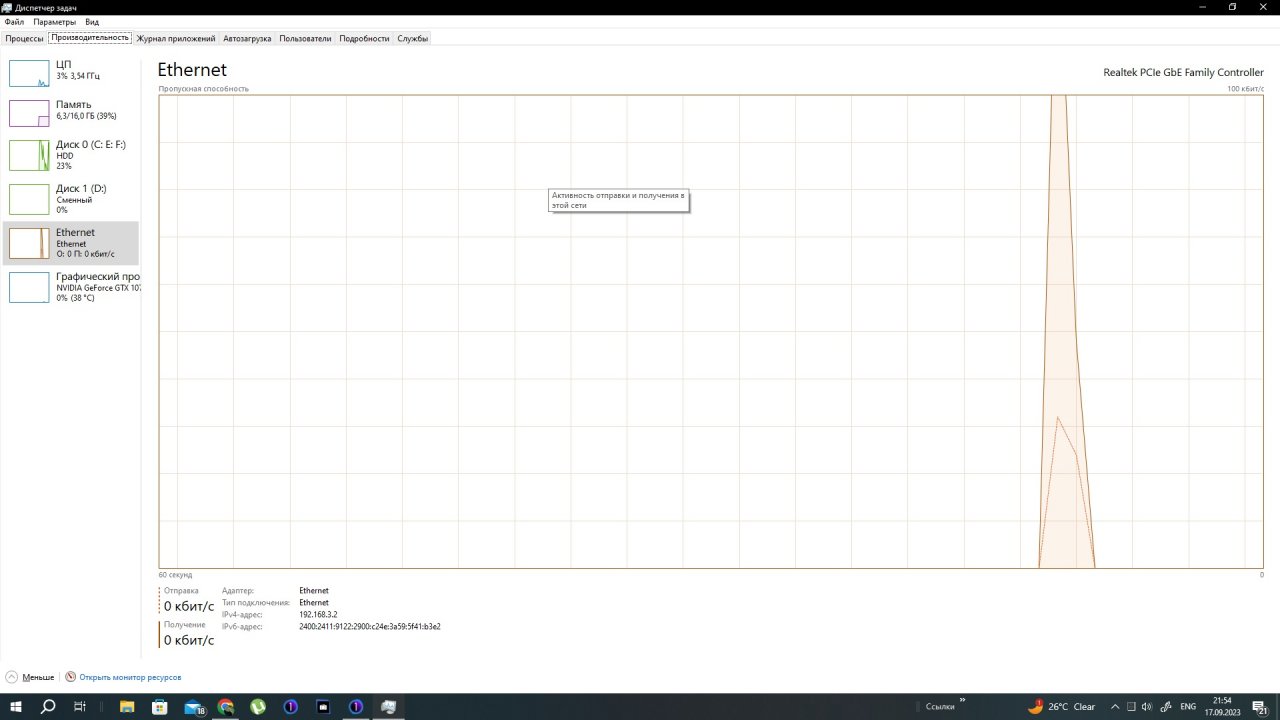Click the Ethernet network throughput graph
This screenshot has height=720, width=1280.
(711, 332)
